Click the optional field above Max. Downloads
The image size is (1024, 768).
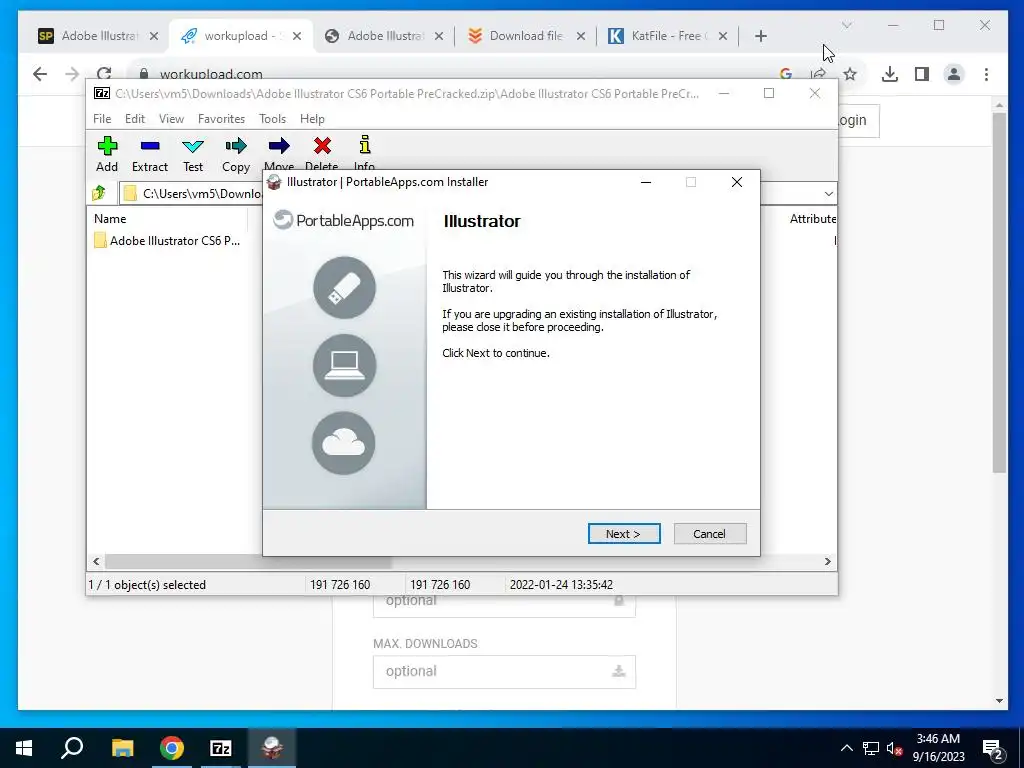point(504,604)
